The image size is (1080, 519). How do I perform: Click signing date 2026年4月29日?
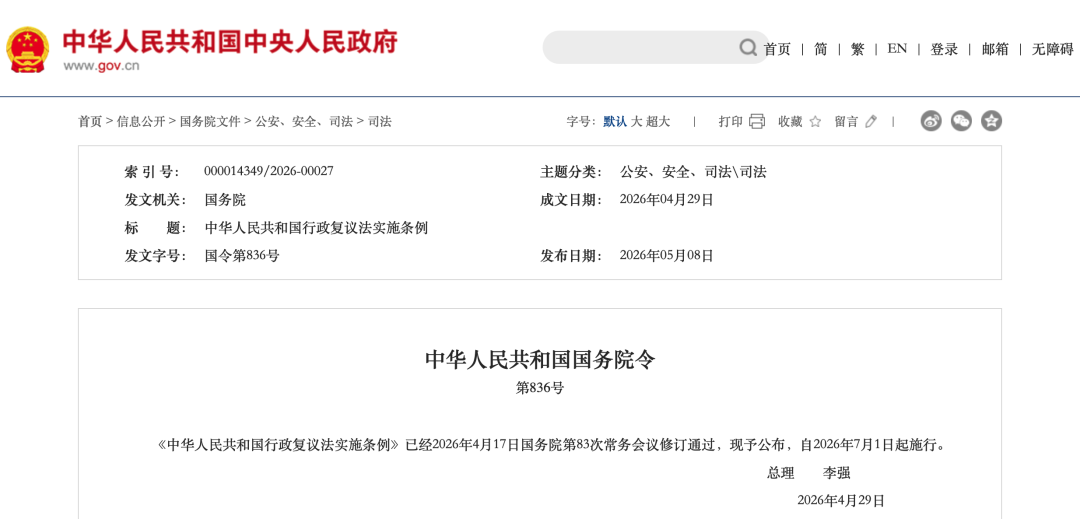click(x=841, y=500)
